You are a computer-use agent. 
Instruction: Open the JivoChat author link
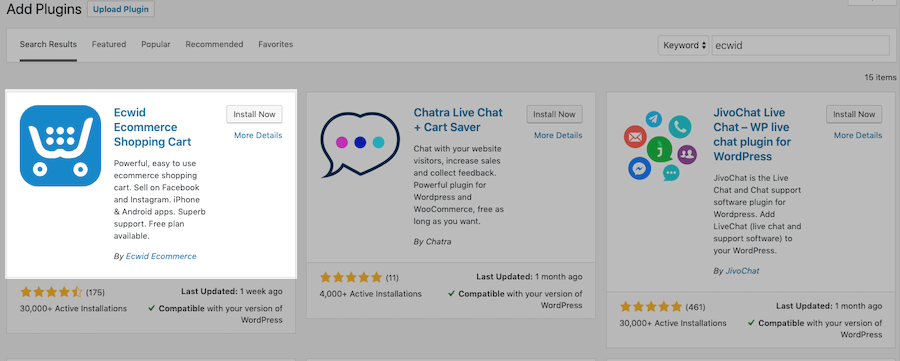click(742, 270)
